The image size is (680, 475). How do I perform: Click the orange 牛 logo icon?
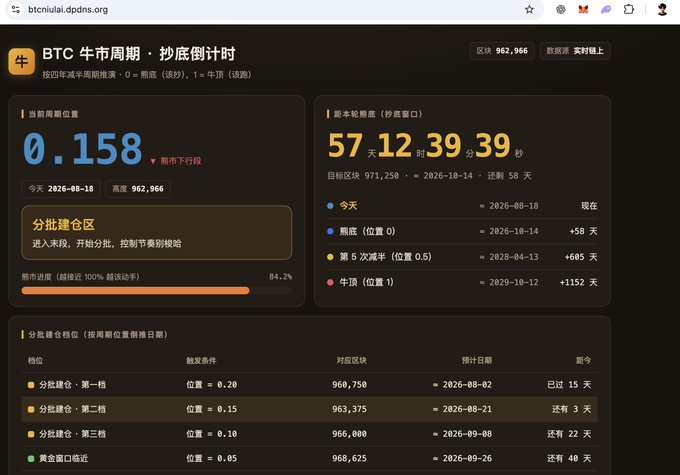[21, 62]
